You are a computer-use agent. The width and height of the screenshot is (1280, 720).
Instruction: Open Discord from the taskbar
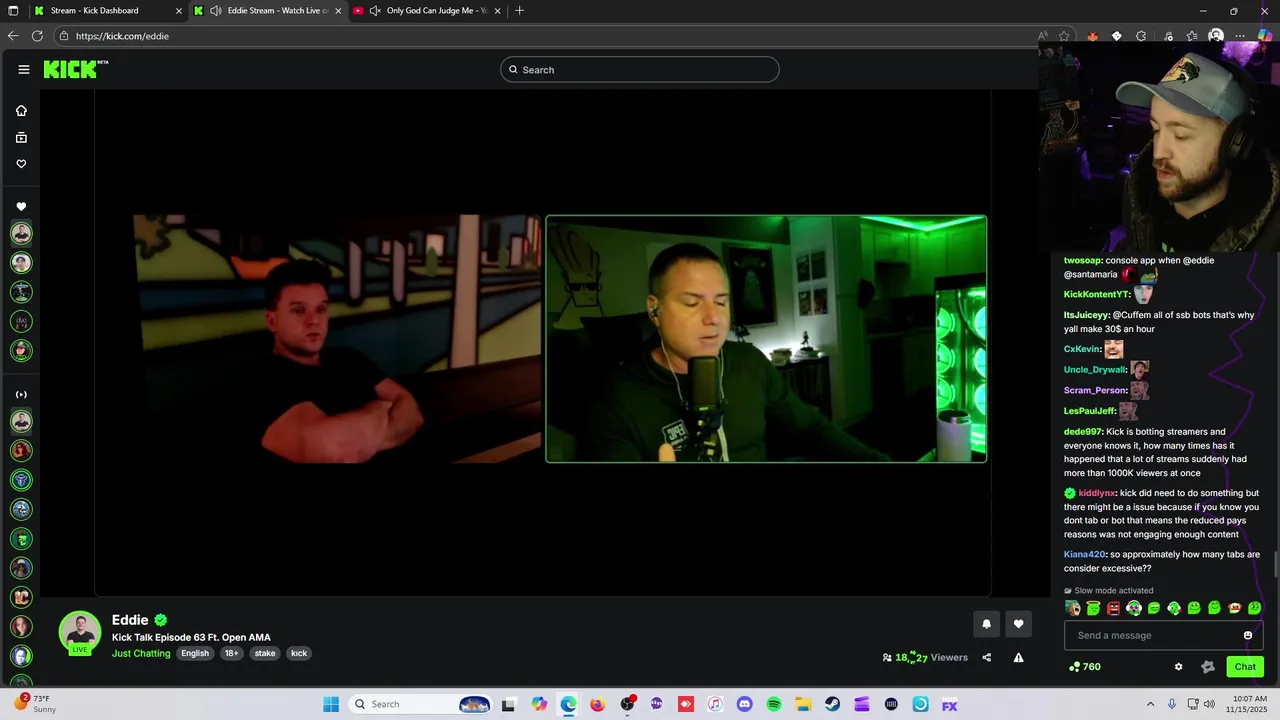[744, 704]
